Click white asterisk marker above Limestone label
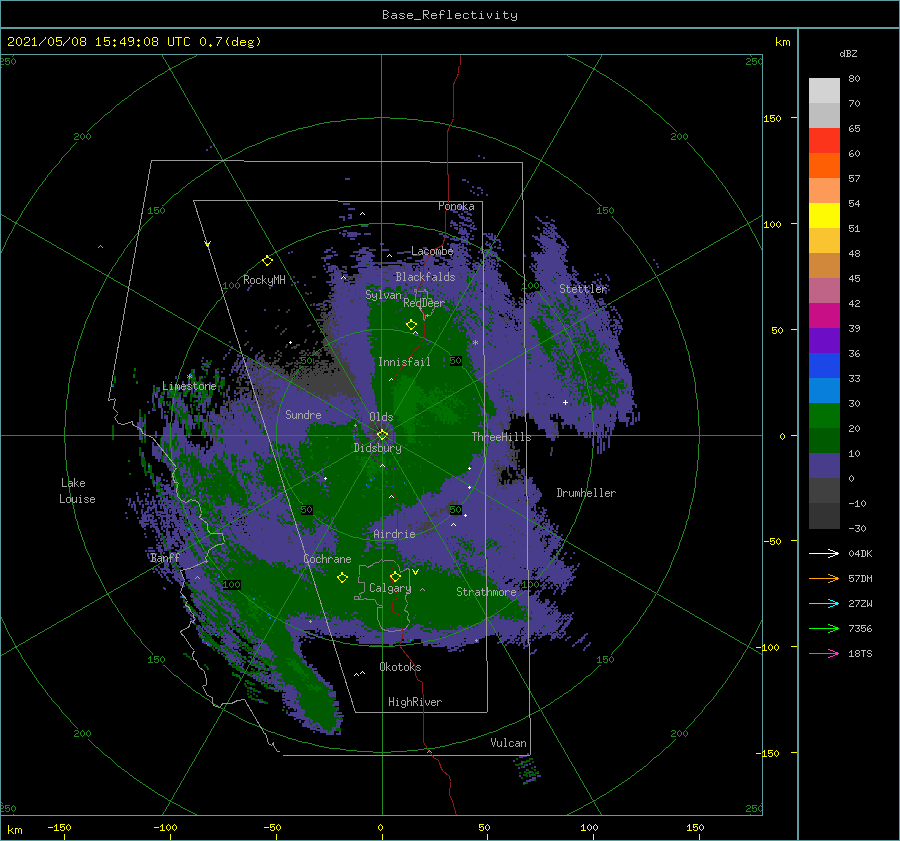 click(x=189, y=377)
